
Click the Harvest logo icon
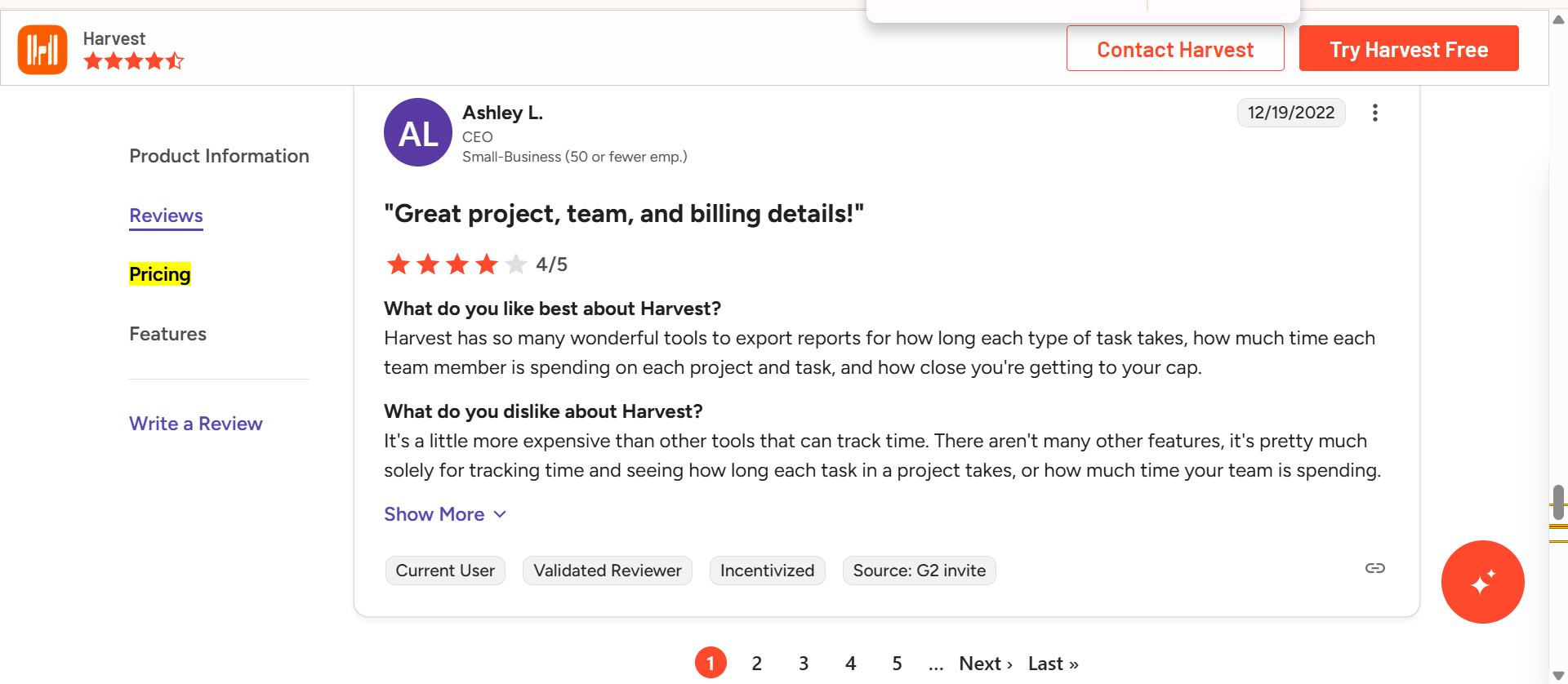(x=42, y=50)
